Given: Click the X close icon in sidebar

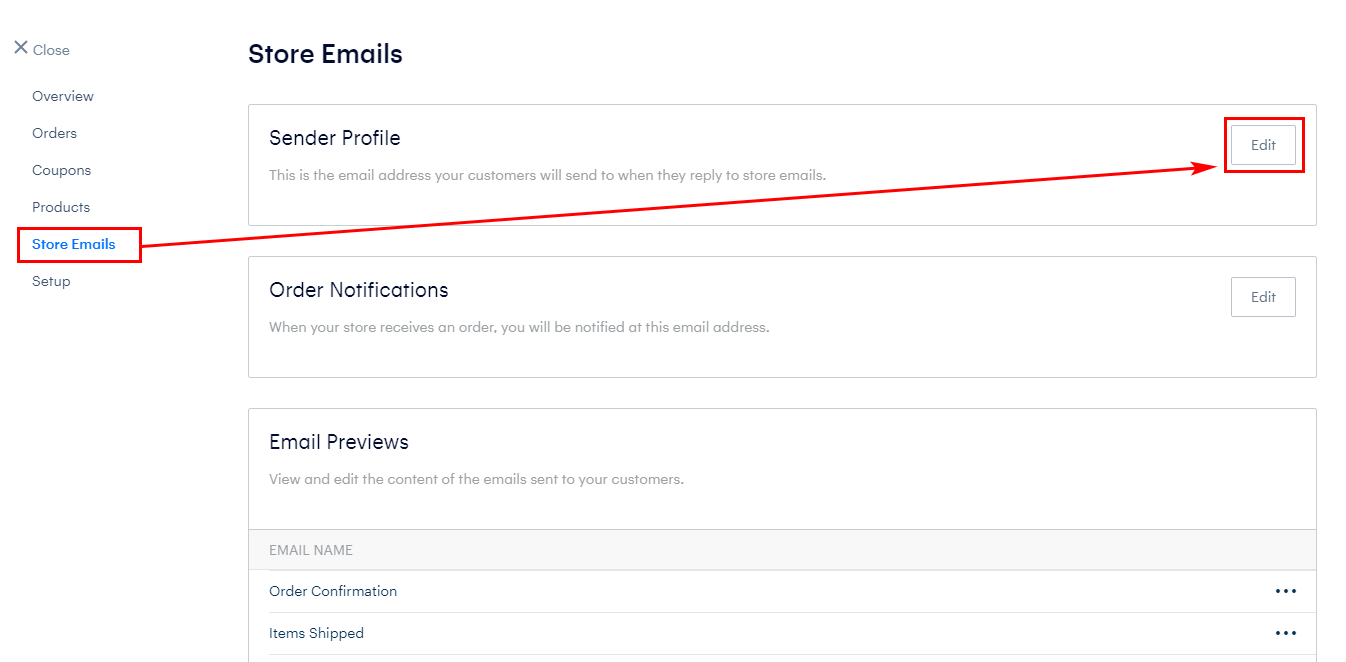Looking at the screenshot, I should (21, 48).
